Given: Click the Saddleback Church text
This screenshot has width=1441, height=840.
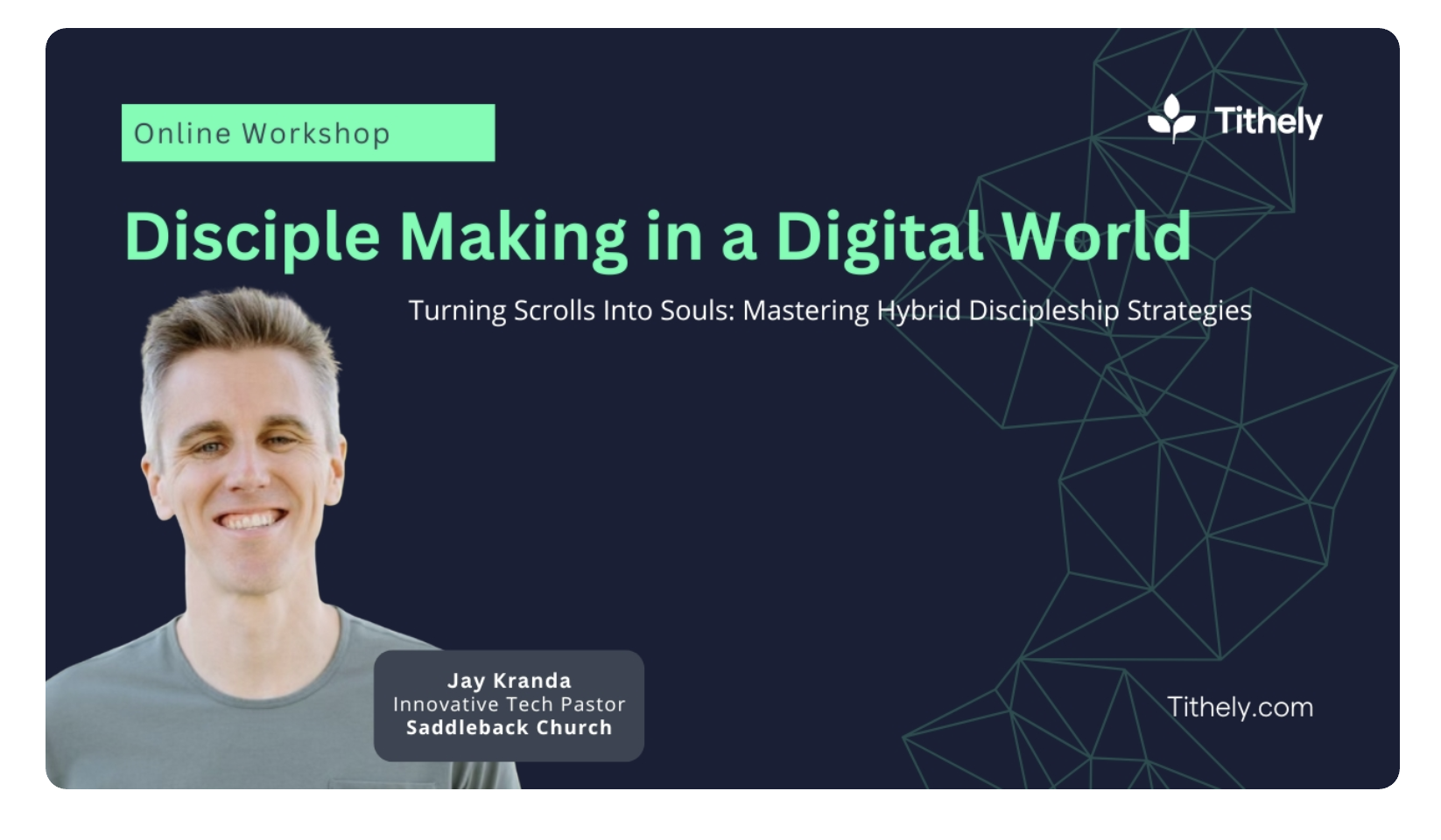Looking at the screenshot, I should (x=510, y=727).
